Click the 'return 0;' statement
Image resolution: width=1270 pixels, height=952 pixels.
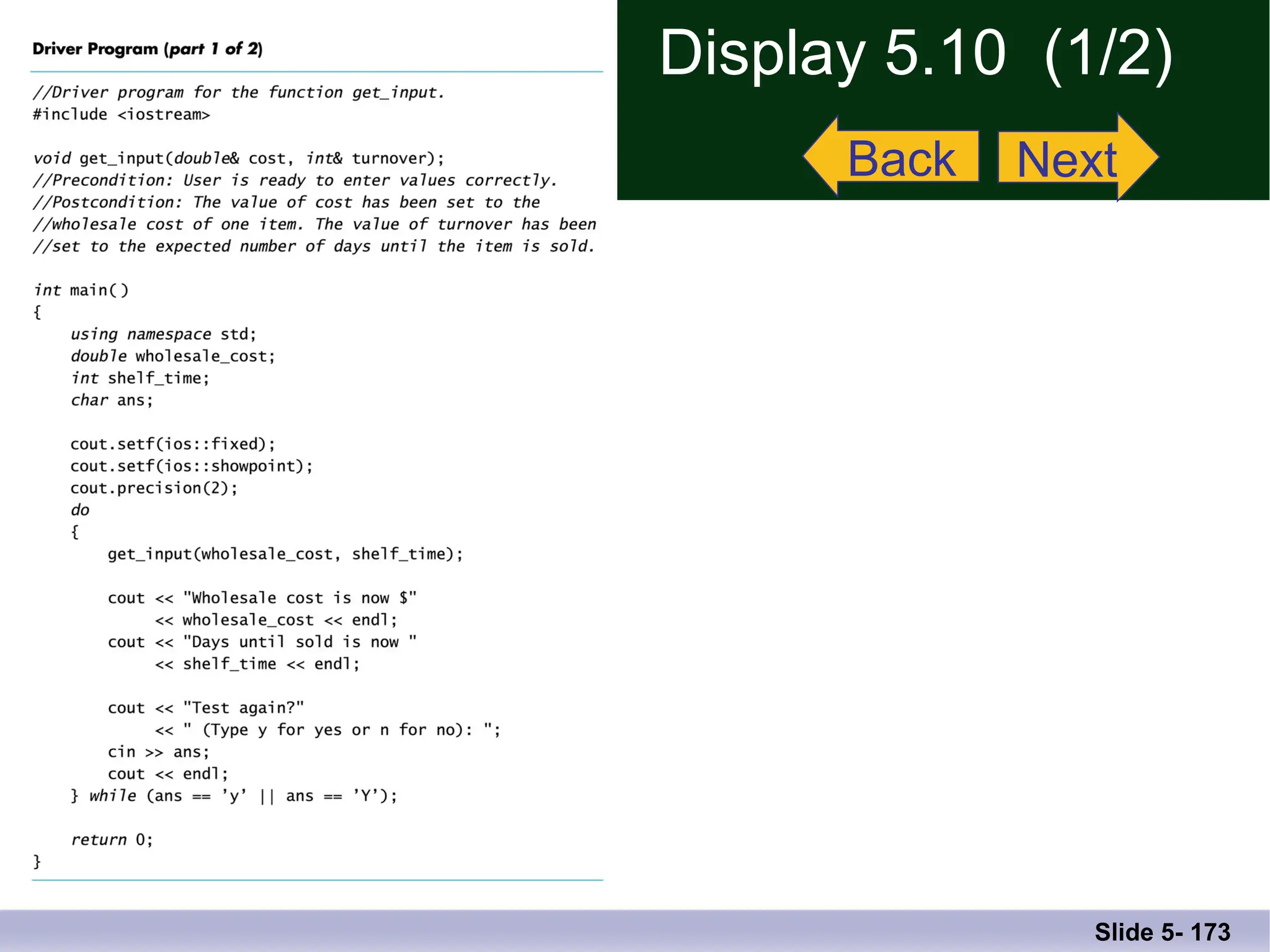pos(112,840)
